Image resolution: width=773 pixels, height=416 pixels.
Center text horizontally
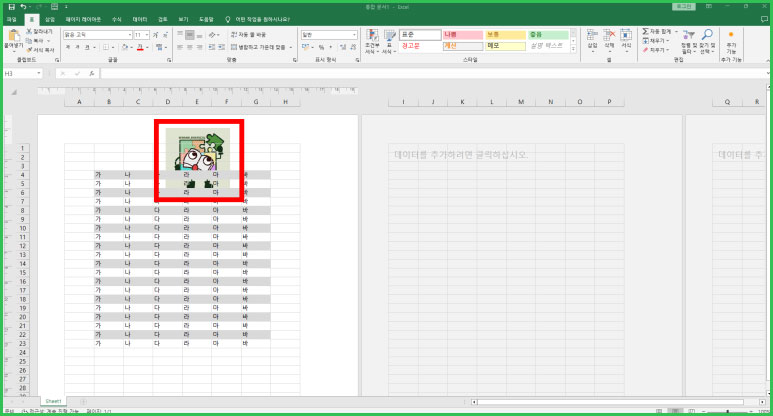click(190, 47)
